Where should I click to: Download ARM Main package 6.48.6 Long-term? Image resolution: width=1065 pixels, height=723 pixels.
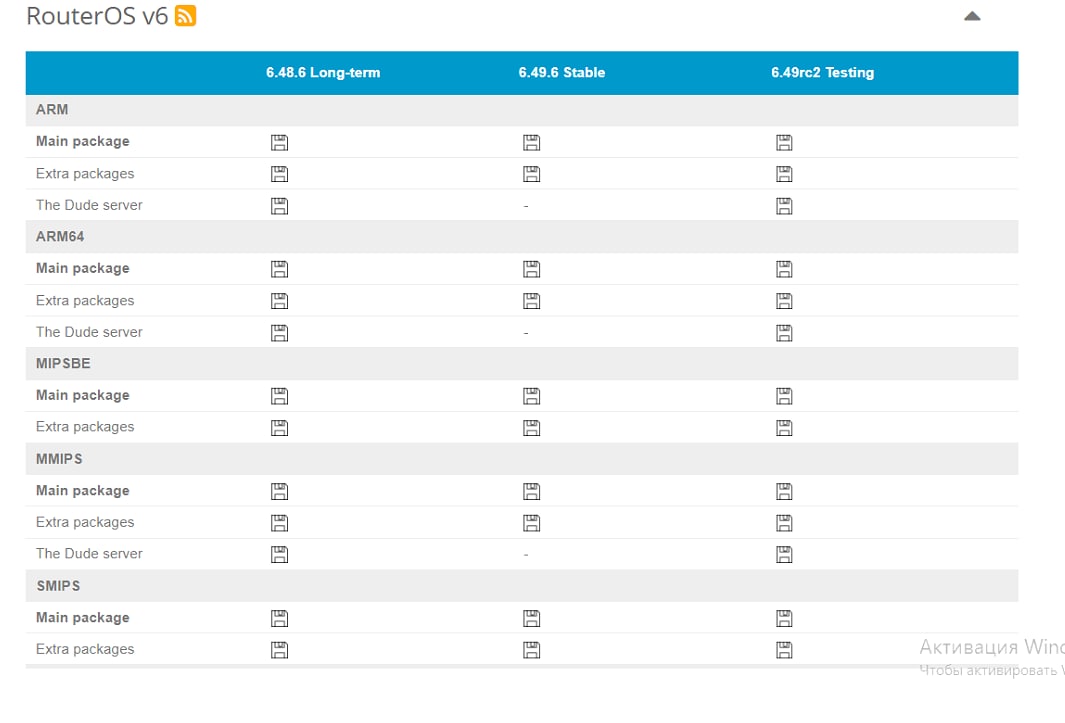click(279, 143)
